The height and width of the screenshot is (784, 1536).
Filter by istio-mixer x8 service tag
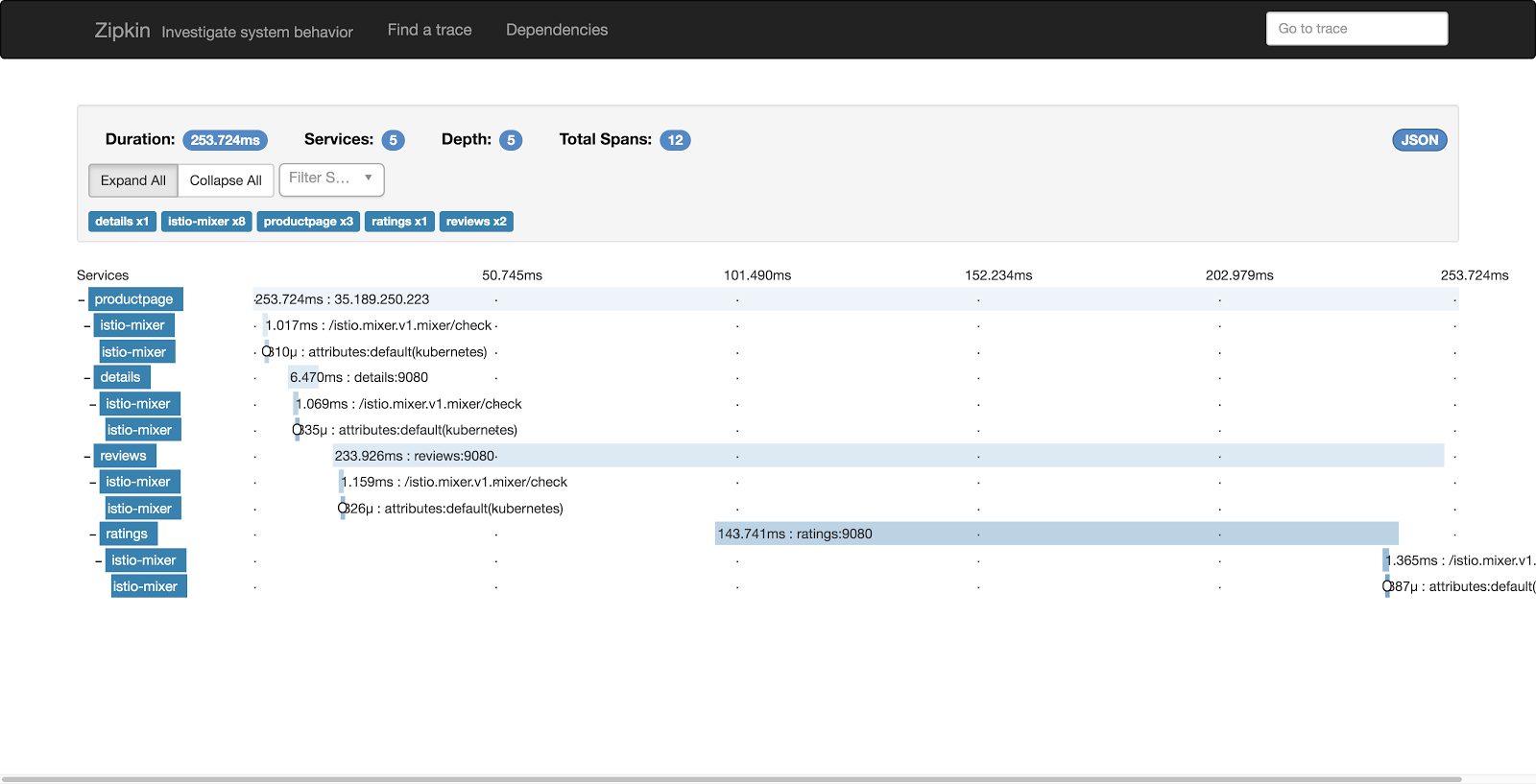pyautogui.click(x=206, y=222)
